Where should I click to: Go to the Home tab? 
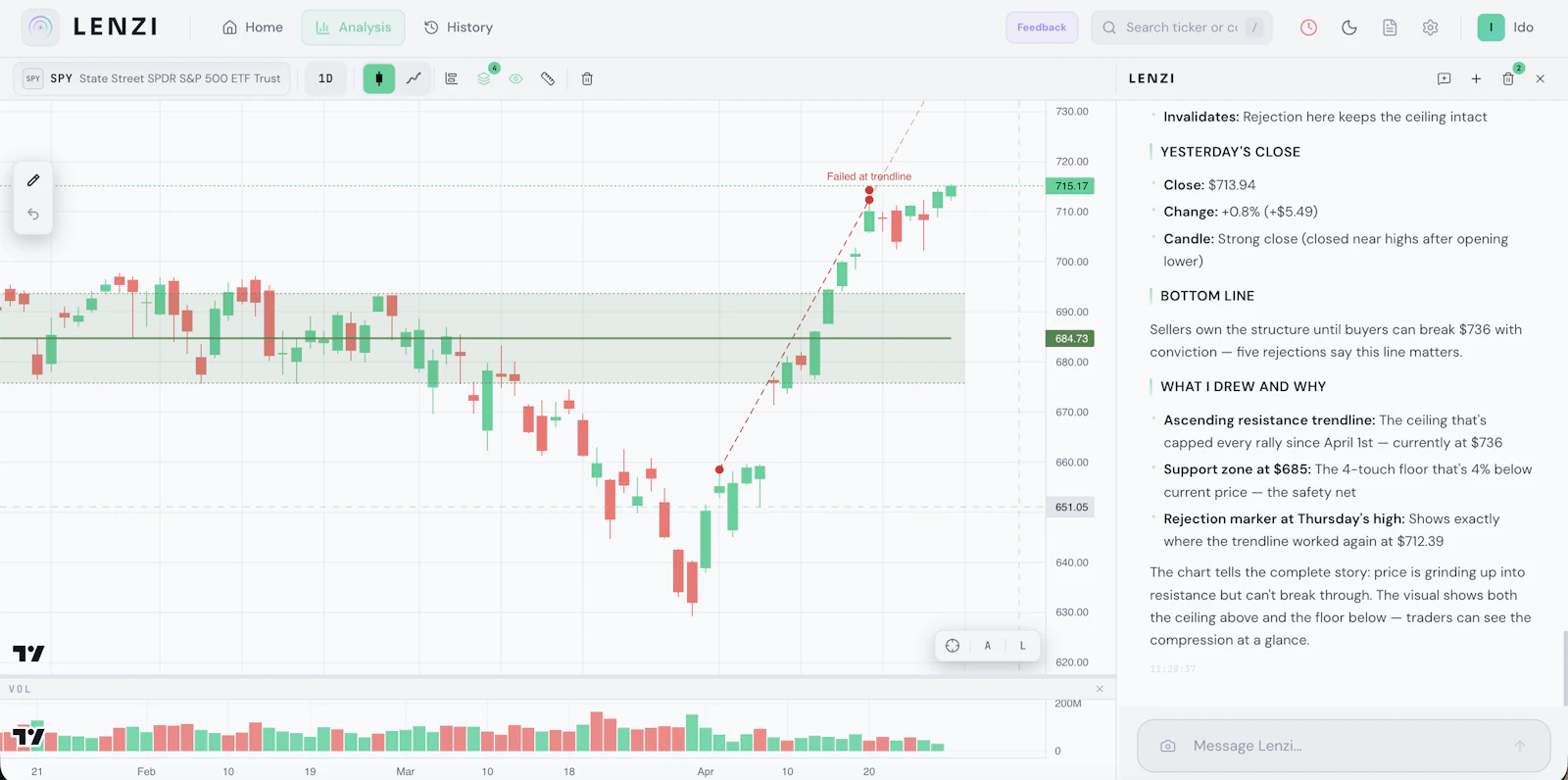(x=253, y=27)
